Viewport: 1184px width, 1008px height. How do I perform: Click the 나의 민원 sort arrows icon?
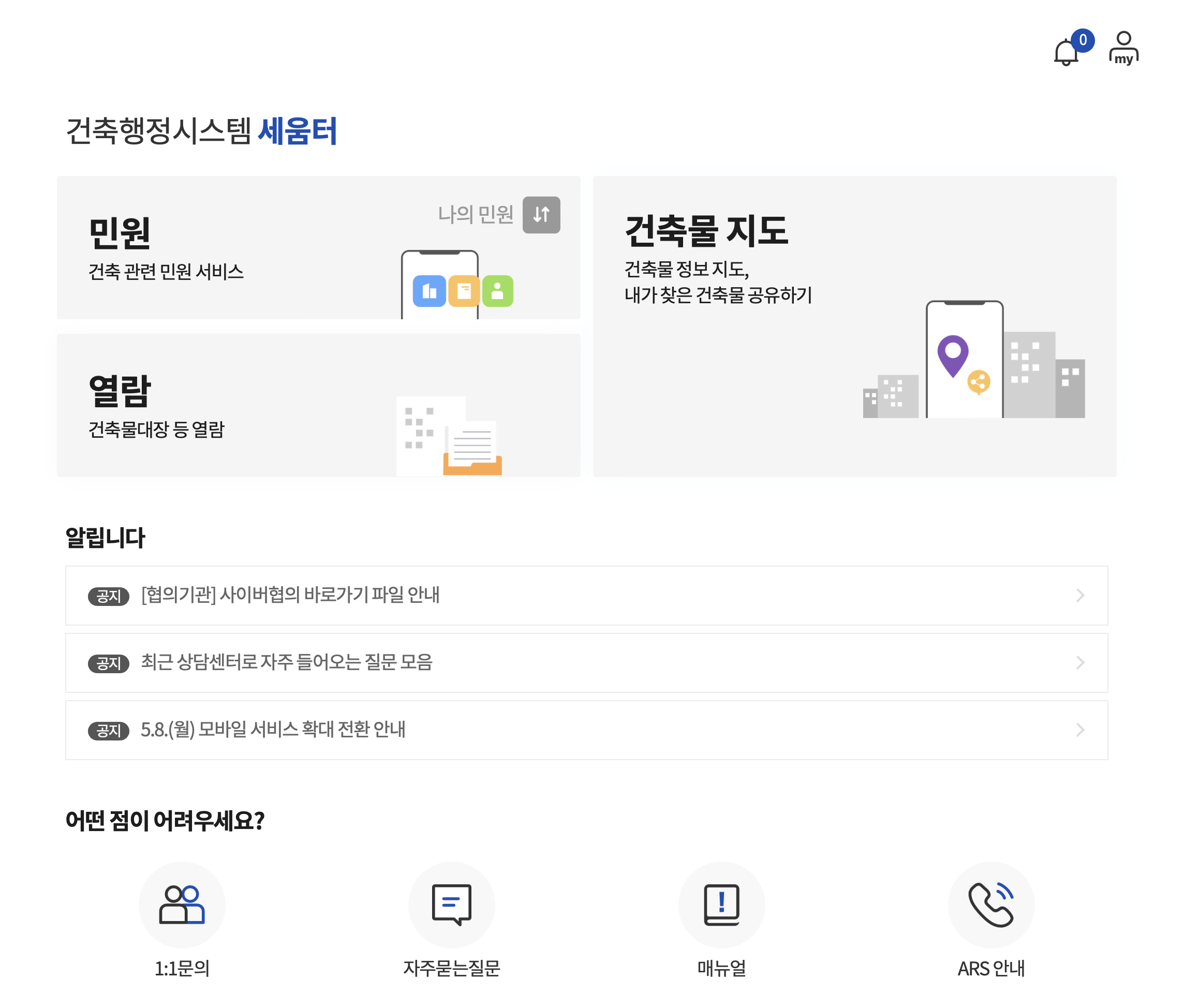(x=541, y=215)
